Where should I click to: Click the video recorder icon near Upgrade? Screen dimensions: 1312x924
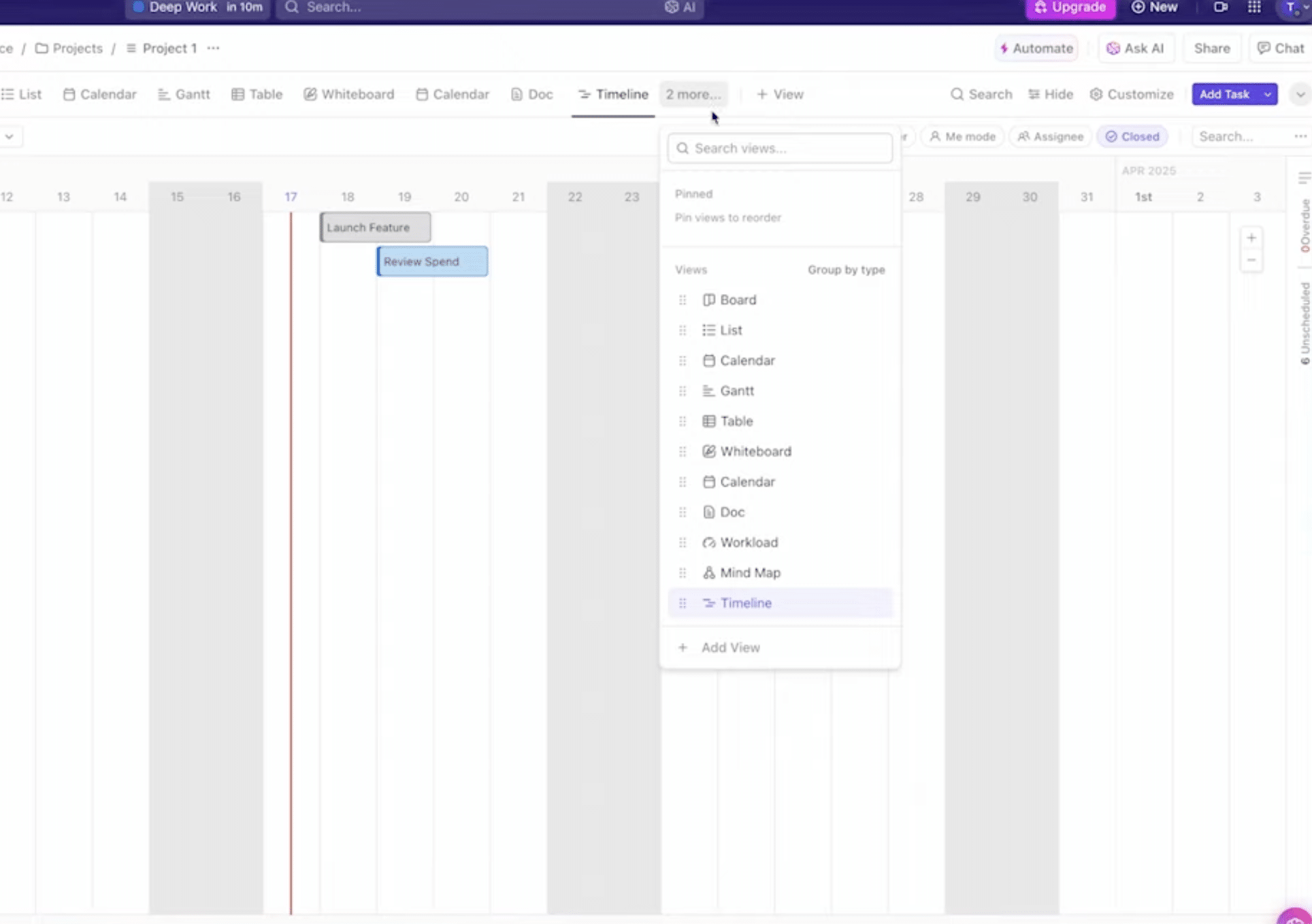point(1220,7)
